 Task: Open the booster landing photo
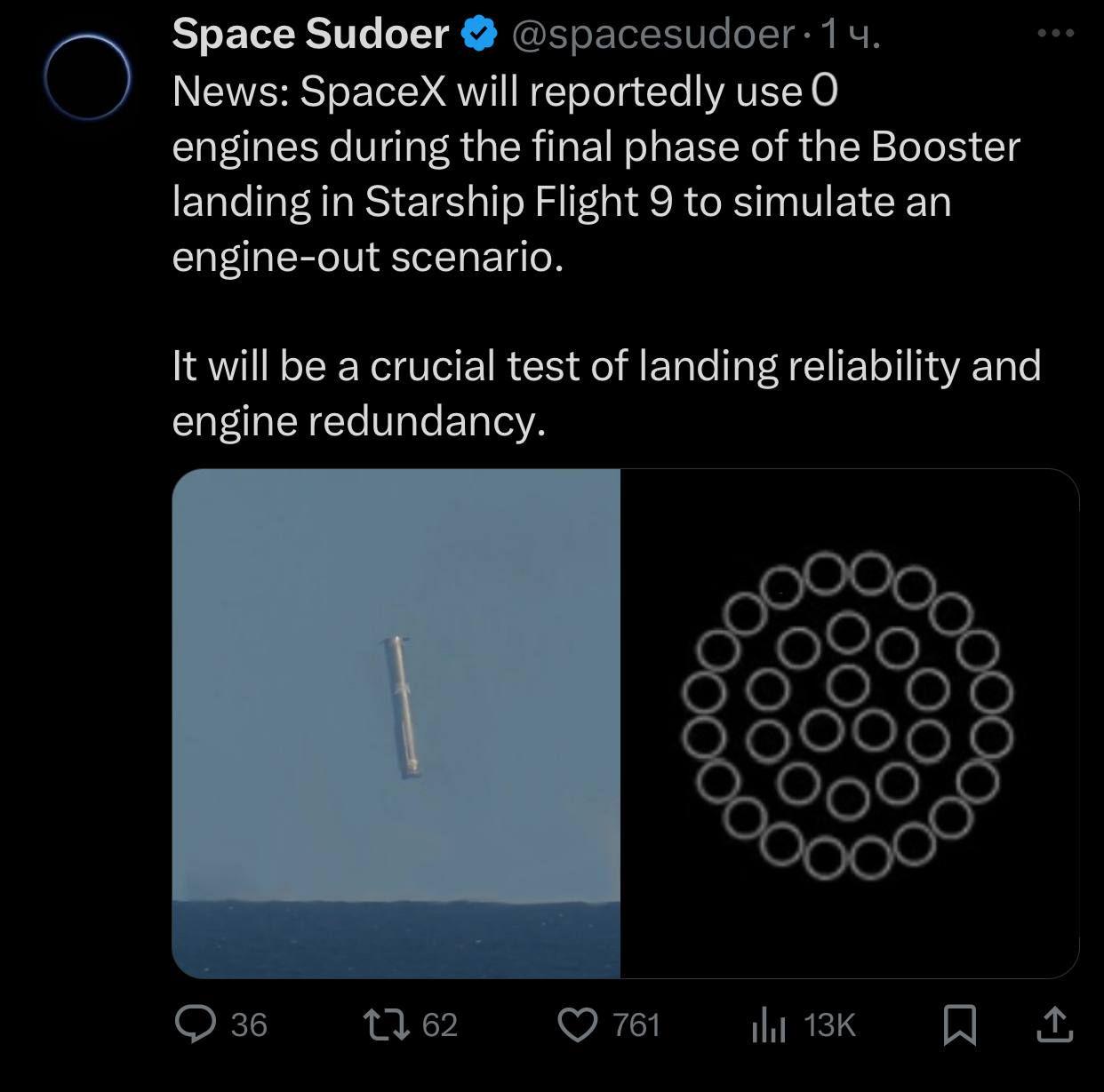[x=396, y=723]
